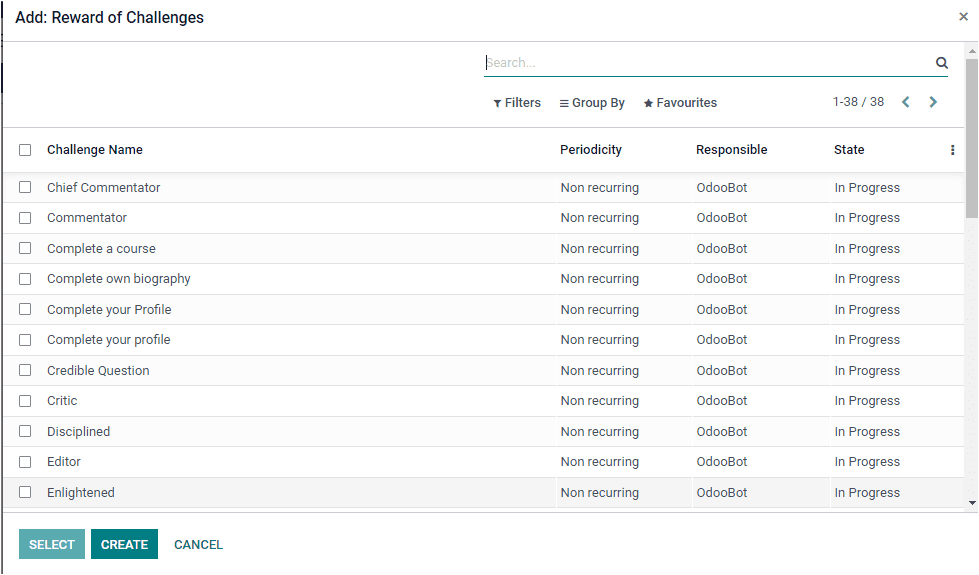
Task: Open column options three-dot icon
Action: (952, 150)
